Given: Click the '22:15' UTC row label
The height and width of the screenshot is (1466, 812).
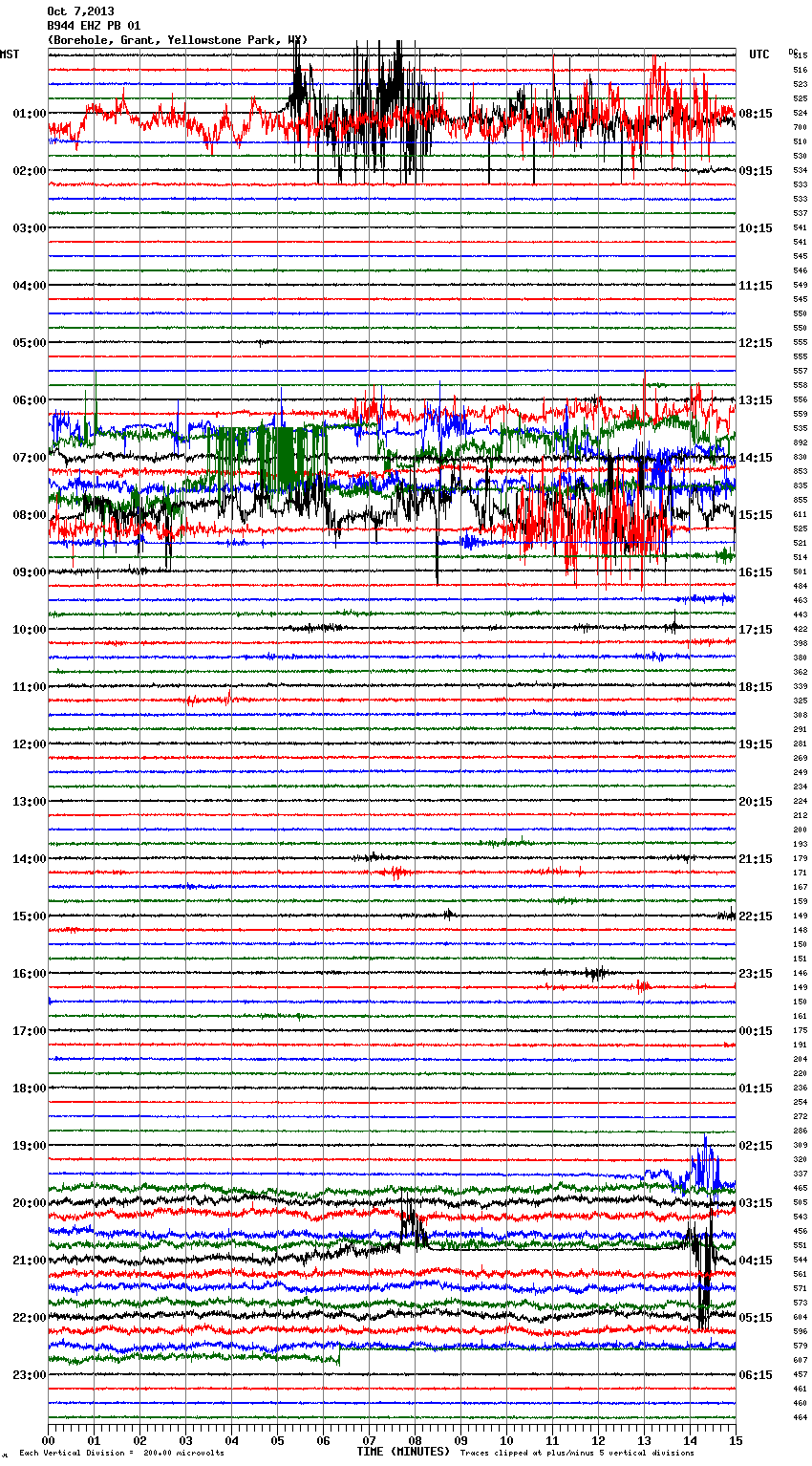Looking at the screenshot, I should pos(756,916).
